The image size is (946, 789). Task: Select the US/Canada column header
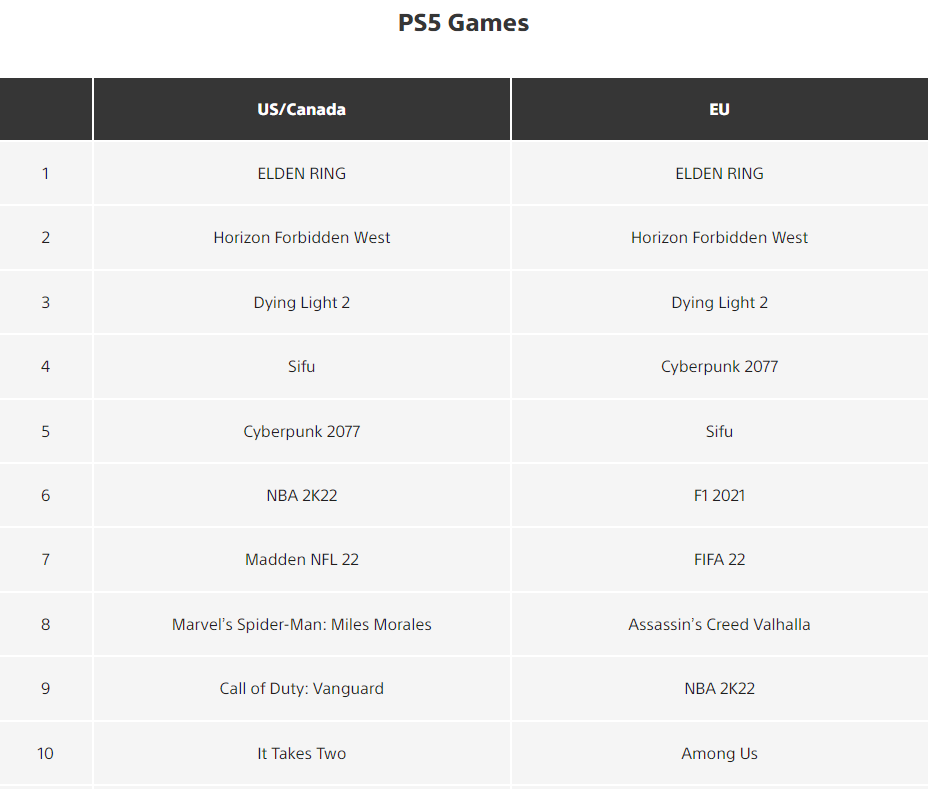(302, 109)
